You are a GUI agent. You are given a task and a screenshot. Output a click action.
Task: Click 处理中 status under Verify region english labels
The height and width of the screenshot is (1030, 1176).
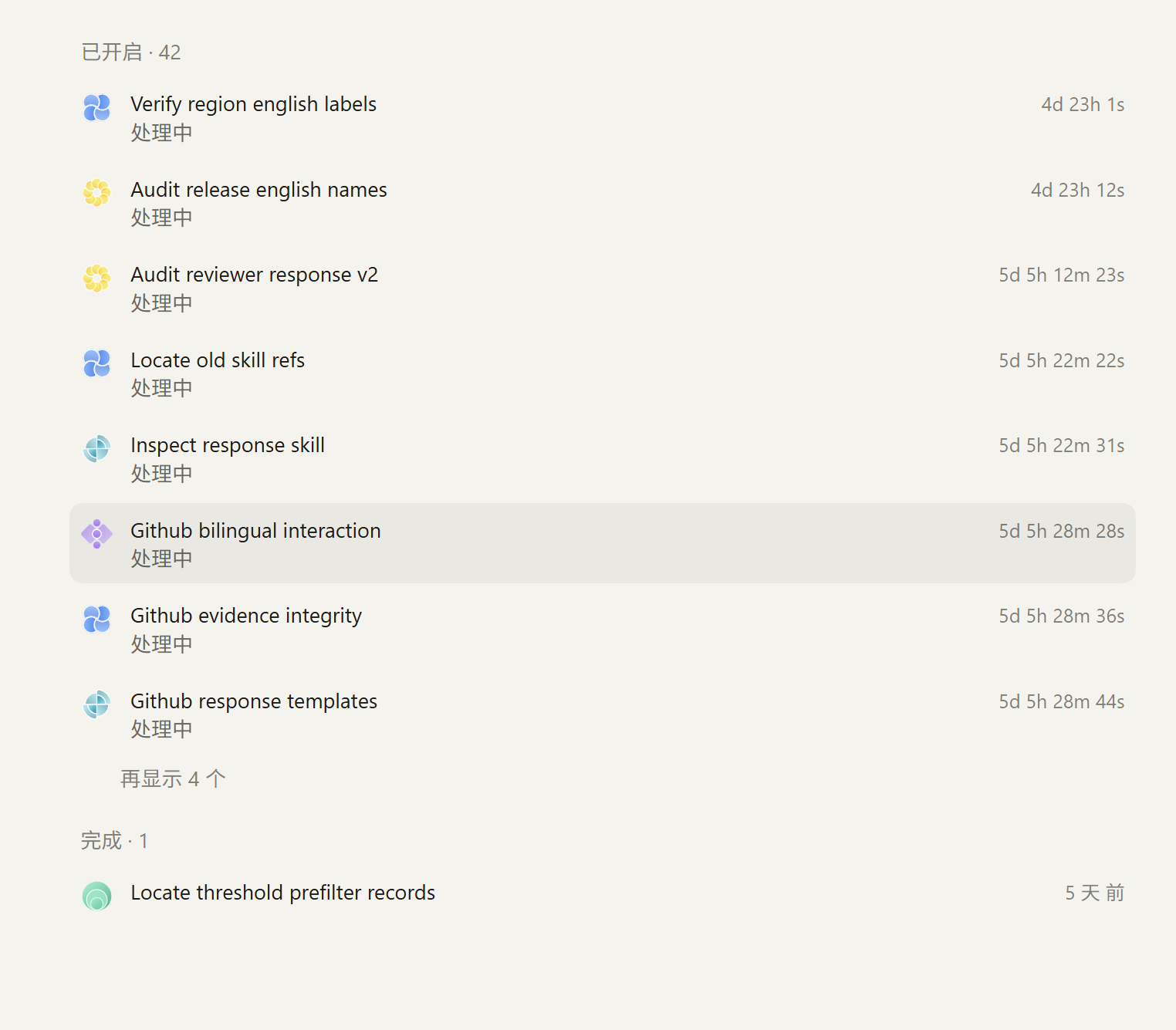coord(161,133)
